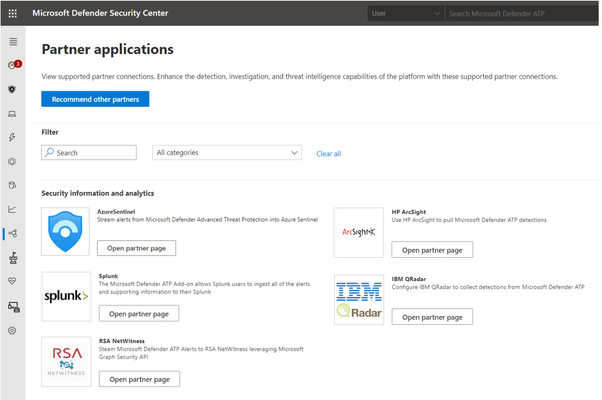
Task: Click the IBM QRadar partner name
Action: click(408, 279)
